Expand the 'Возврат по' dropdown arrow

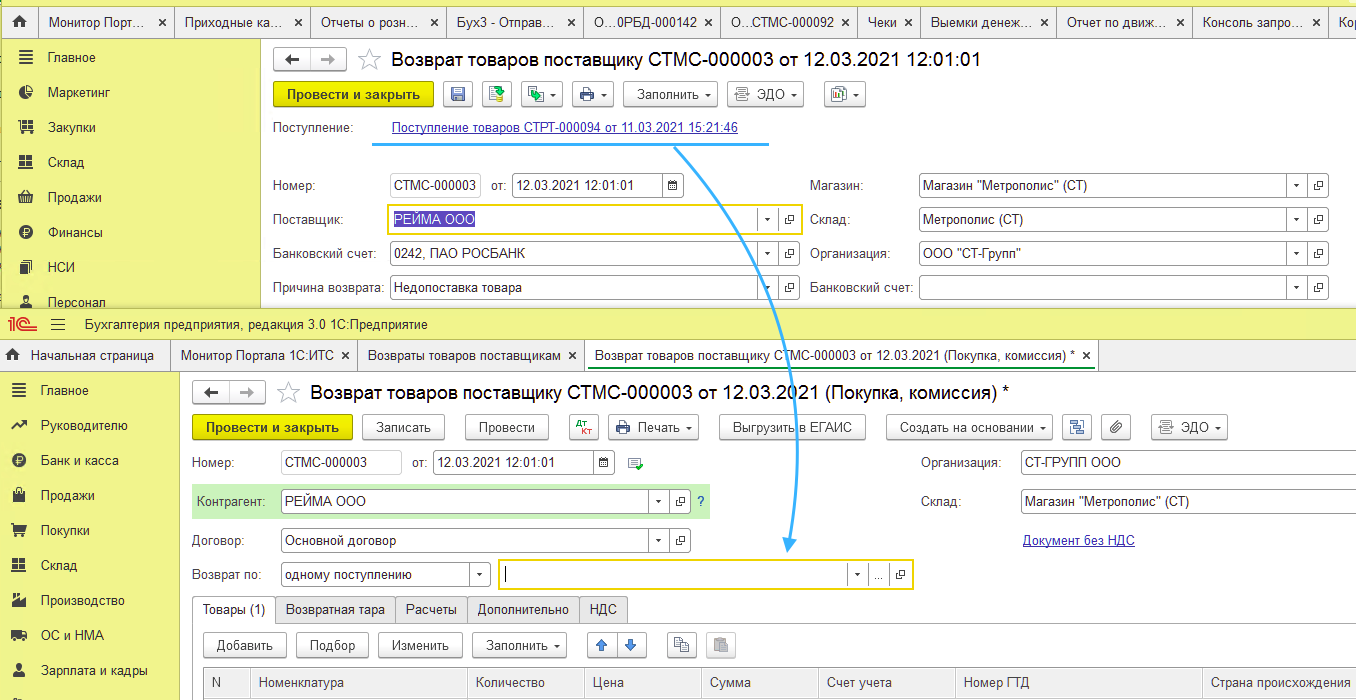tap(480, 575)
